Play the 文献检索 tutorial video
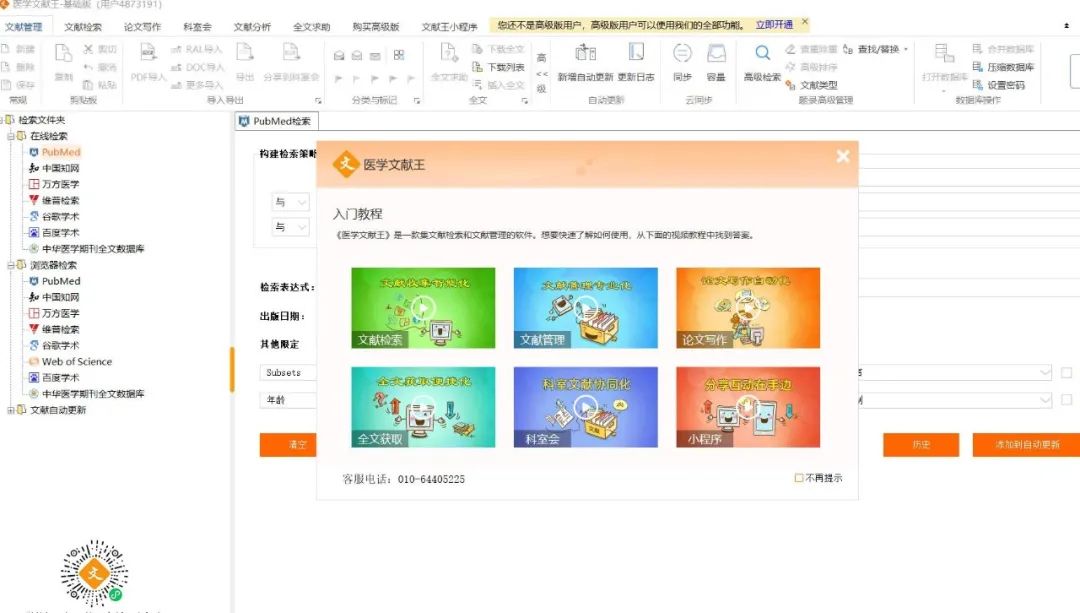 pos(423,308)
